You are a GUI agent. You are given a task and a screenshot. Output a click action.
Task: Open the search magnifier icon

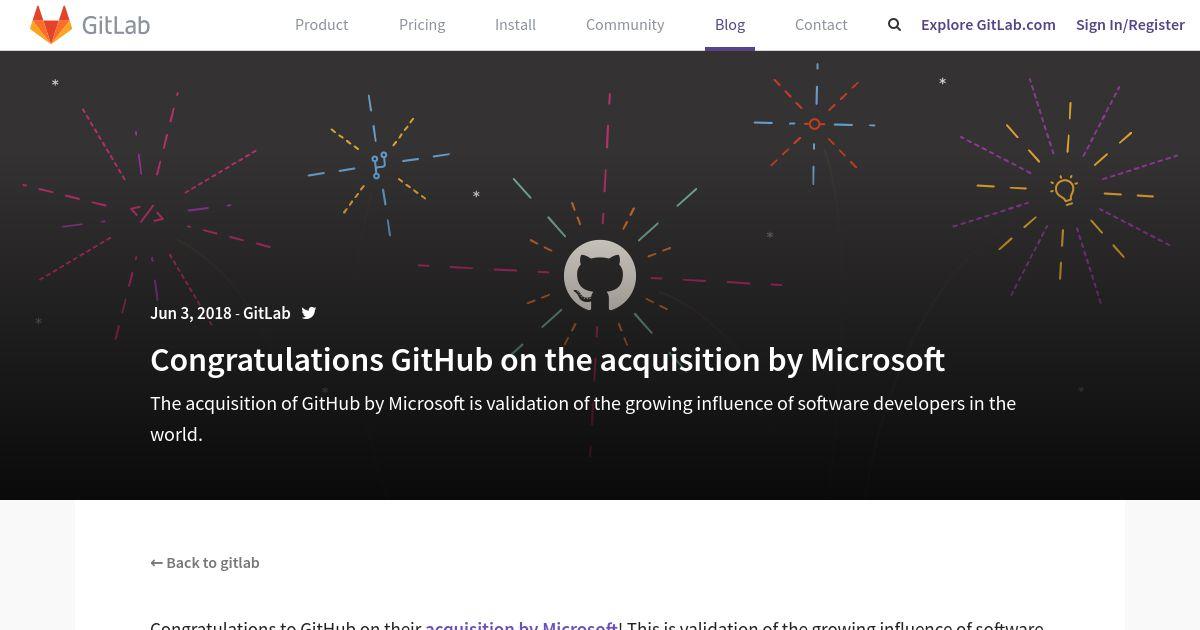(894, 24)
